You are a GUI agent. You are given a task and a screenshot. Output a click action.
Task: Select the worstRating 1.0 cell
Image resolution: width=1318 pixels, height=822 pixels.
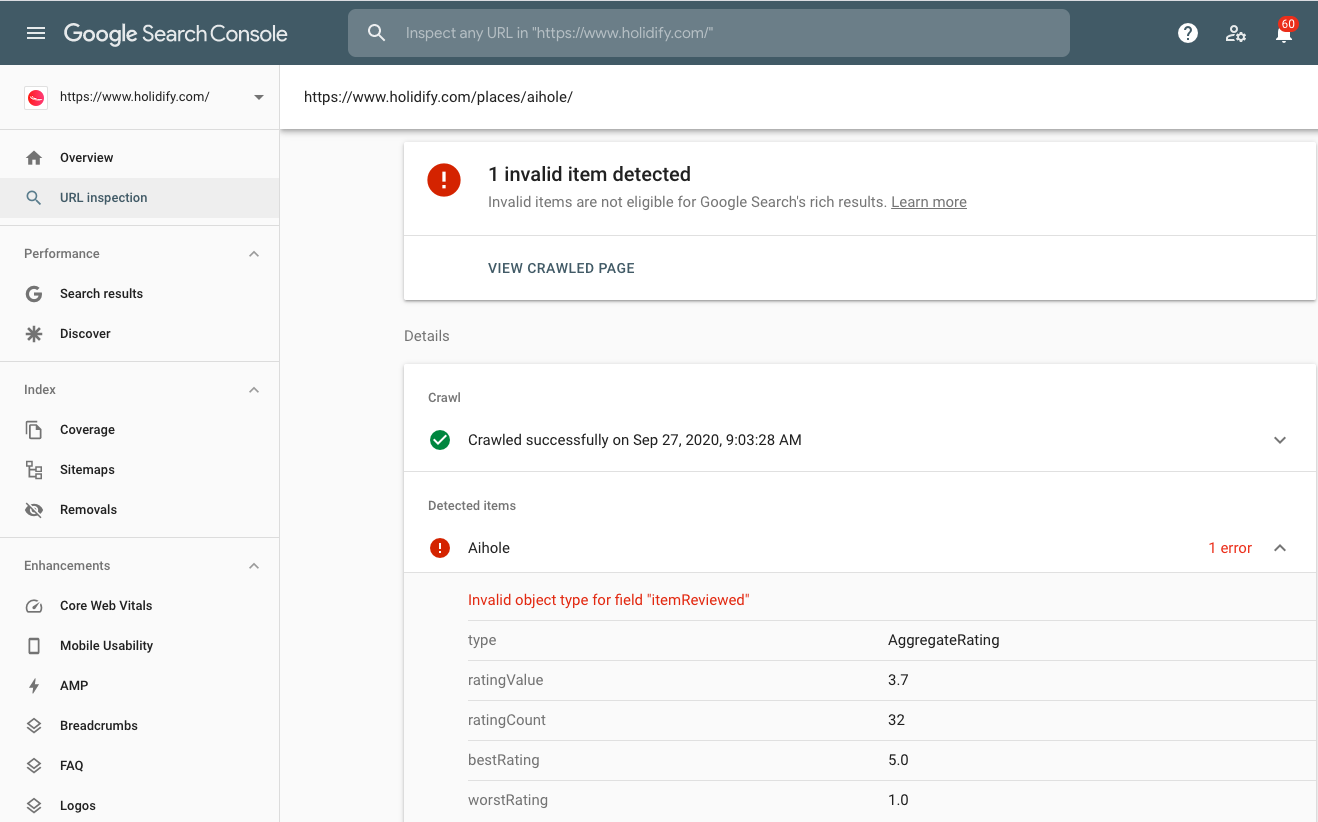(x=898, y=800)
